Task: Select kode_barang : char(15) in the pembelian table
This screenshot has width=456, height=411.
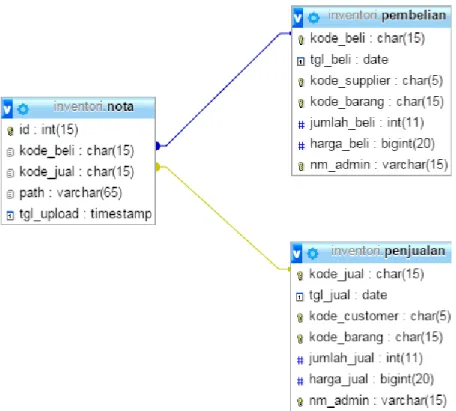Action: tap(377, 102)
